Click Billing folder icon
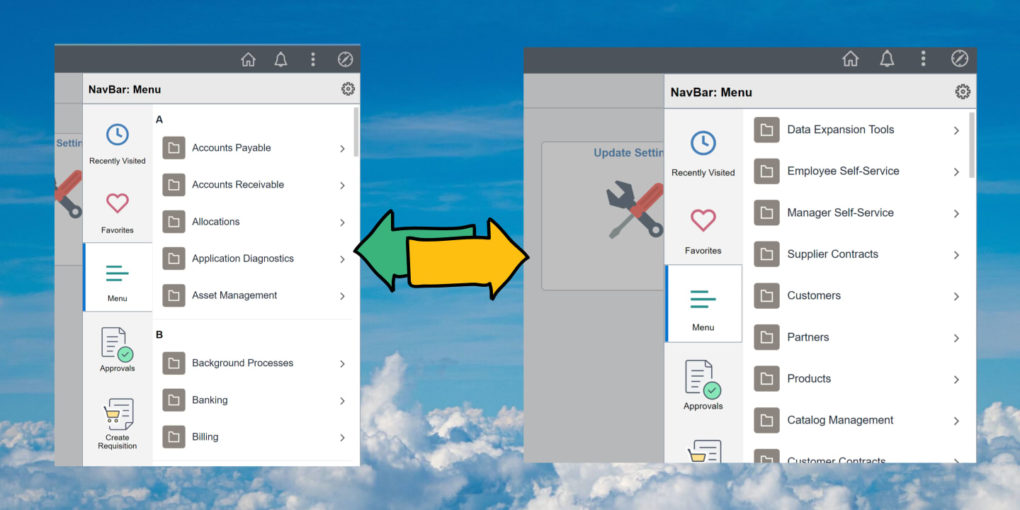Image resolution: width=1020 pixels, height=510 pixels. click(174, 437)
